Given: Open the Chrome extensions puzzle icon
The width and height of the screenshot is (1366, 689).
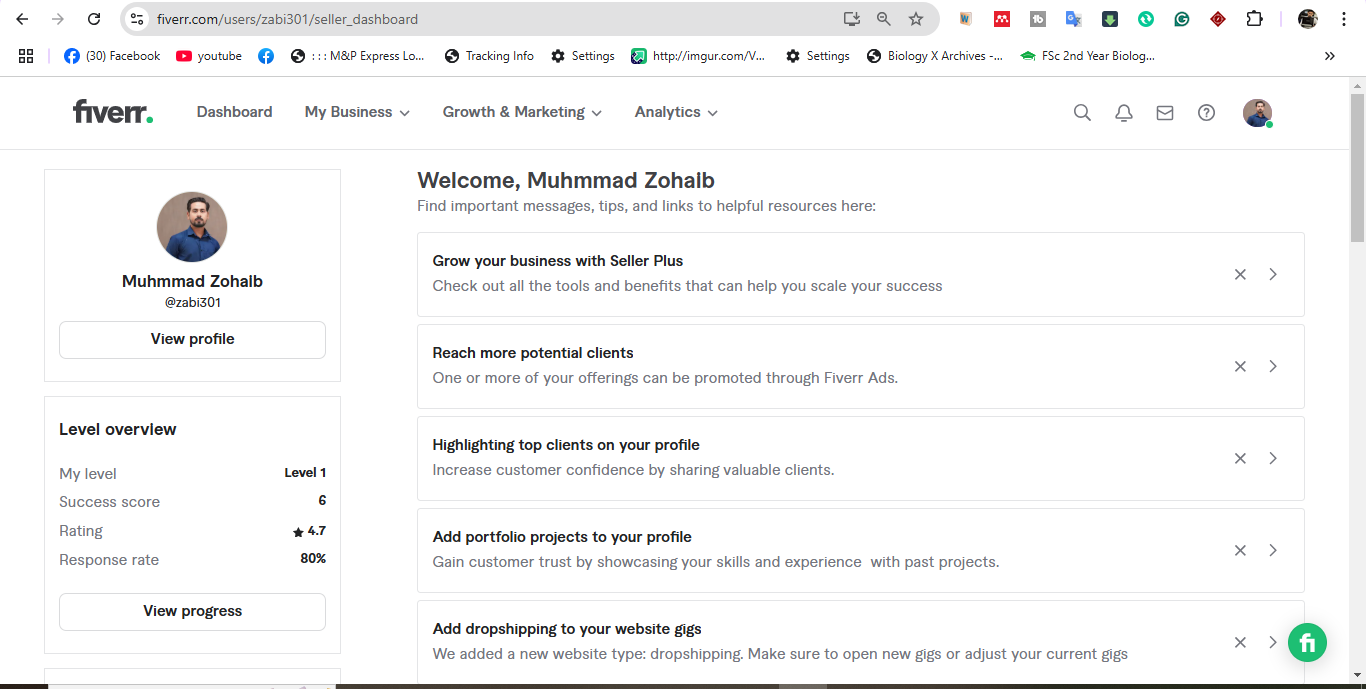Looking at the screenshot, I should point(1254,19).
